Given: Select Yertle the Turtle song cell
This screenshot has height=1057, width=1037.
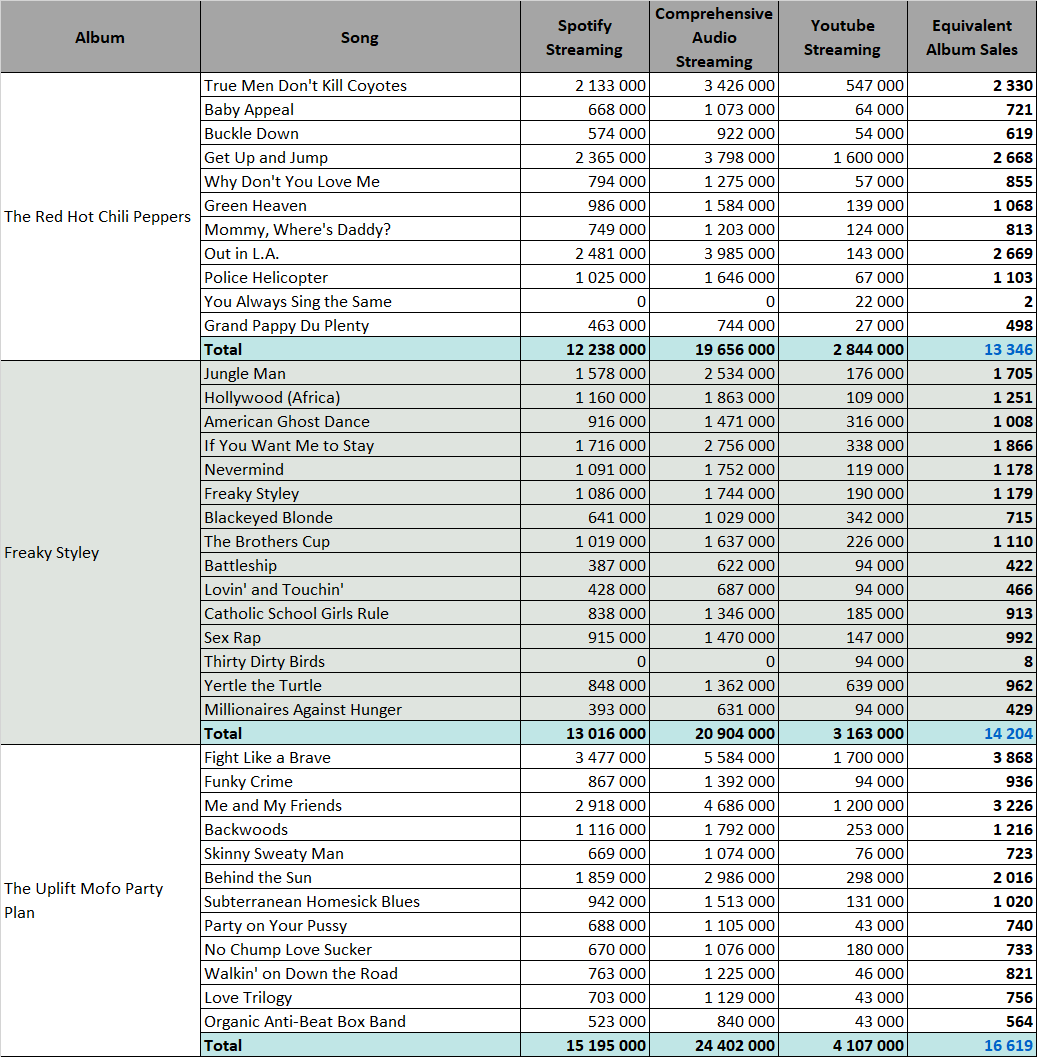Looking at the screenshot, I should [x=360, y=686].
